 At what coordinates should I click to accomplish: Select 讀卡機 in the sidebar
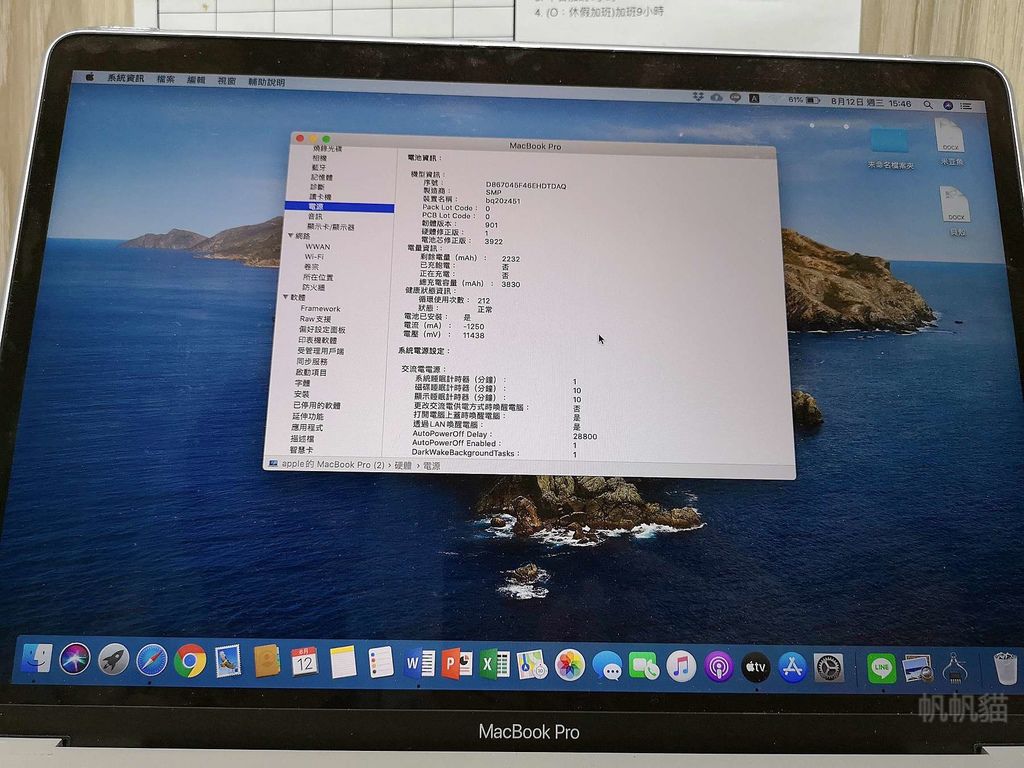coord(320,196)
